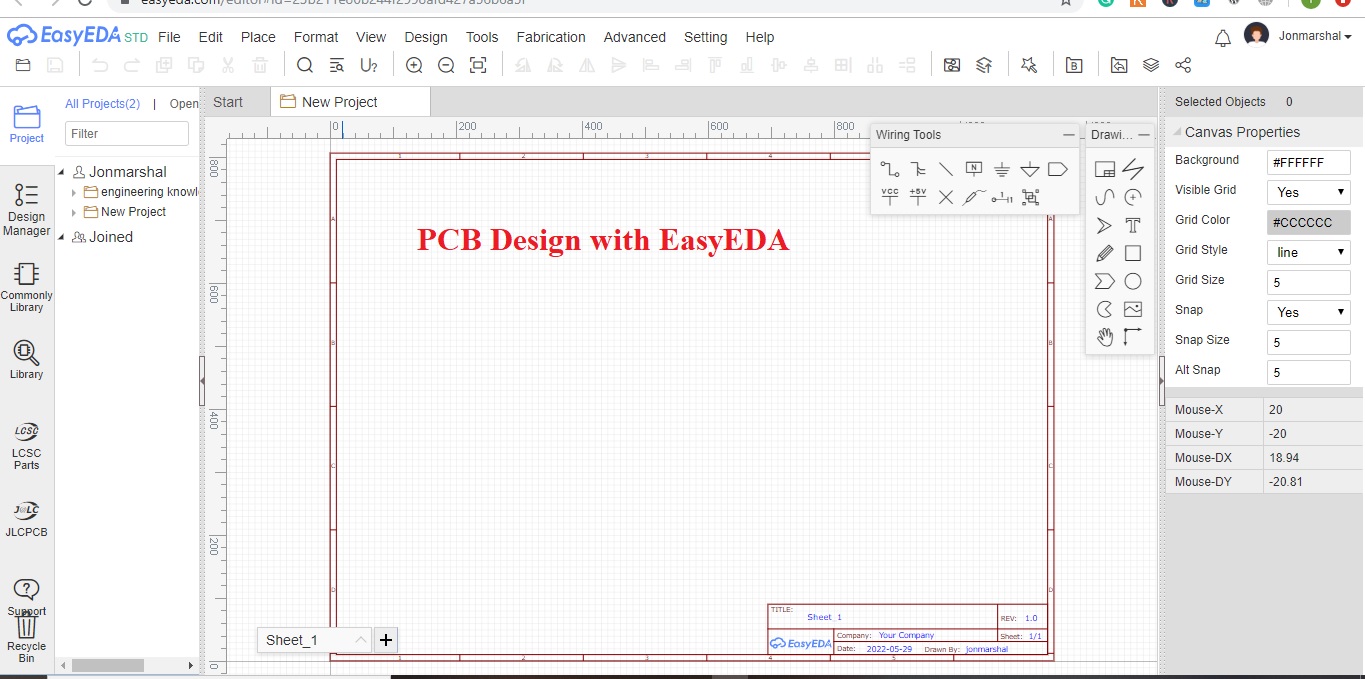The image size is (1365, 679).
Task: Place a Net Label using Wiring Tools
Action: tap(973, 168)
